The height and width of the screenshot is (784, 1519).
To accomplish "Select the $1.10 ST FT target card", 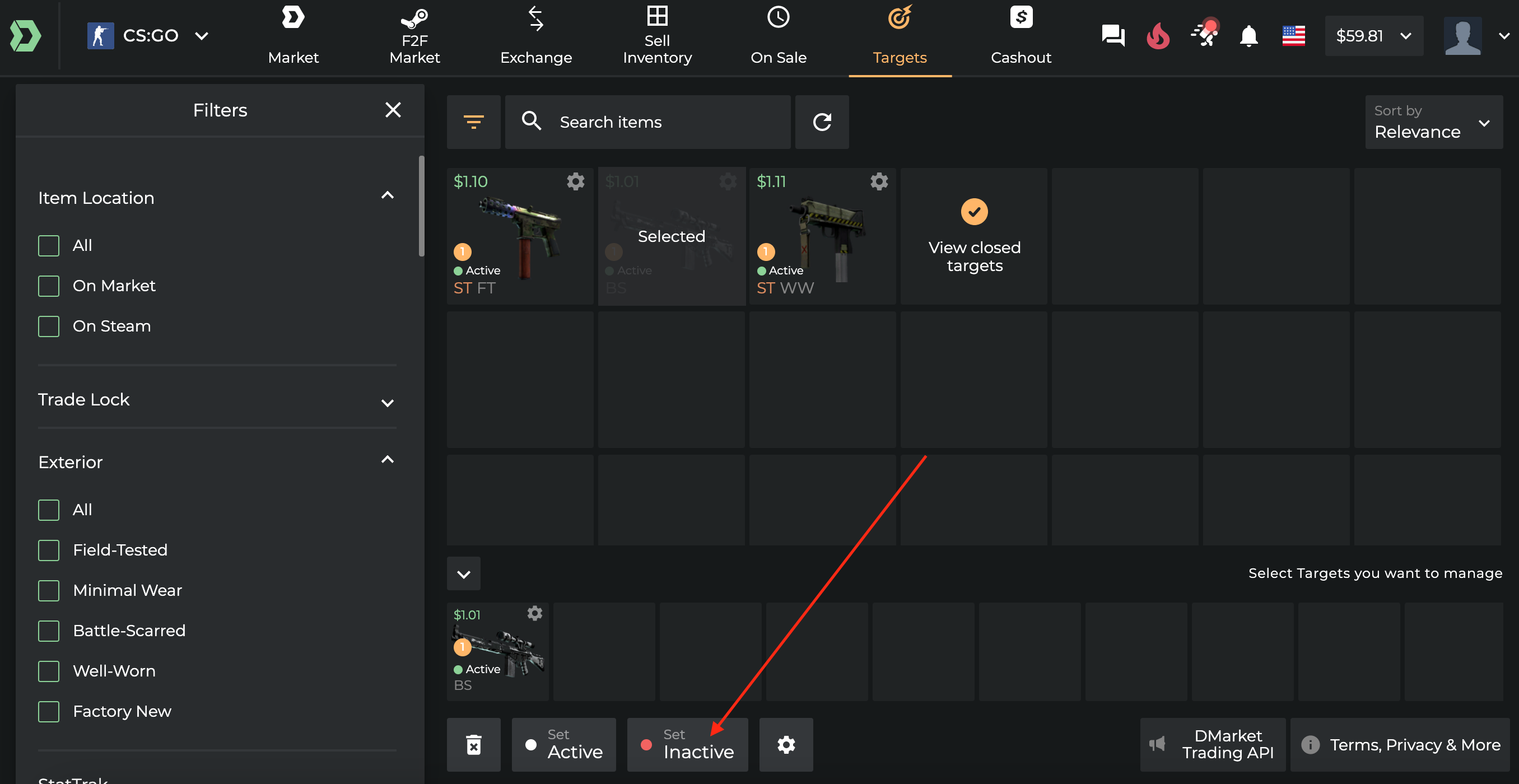I will (x=520, y=236).
